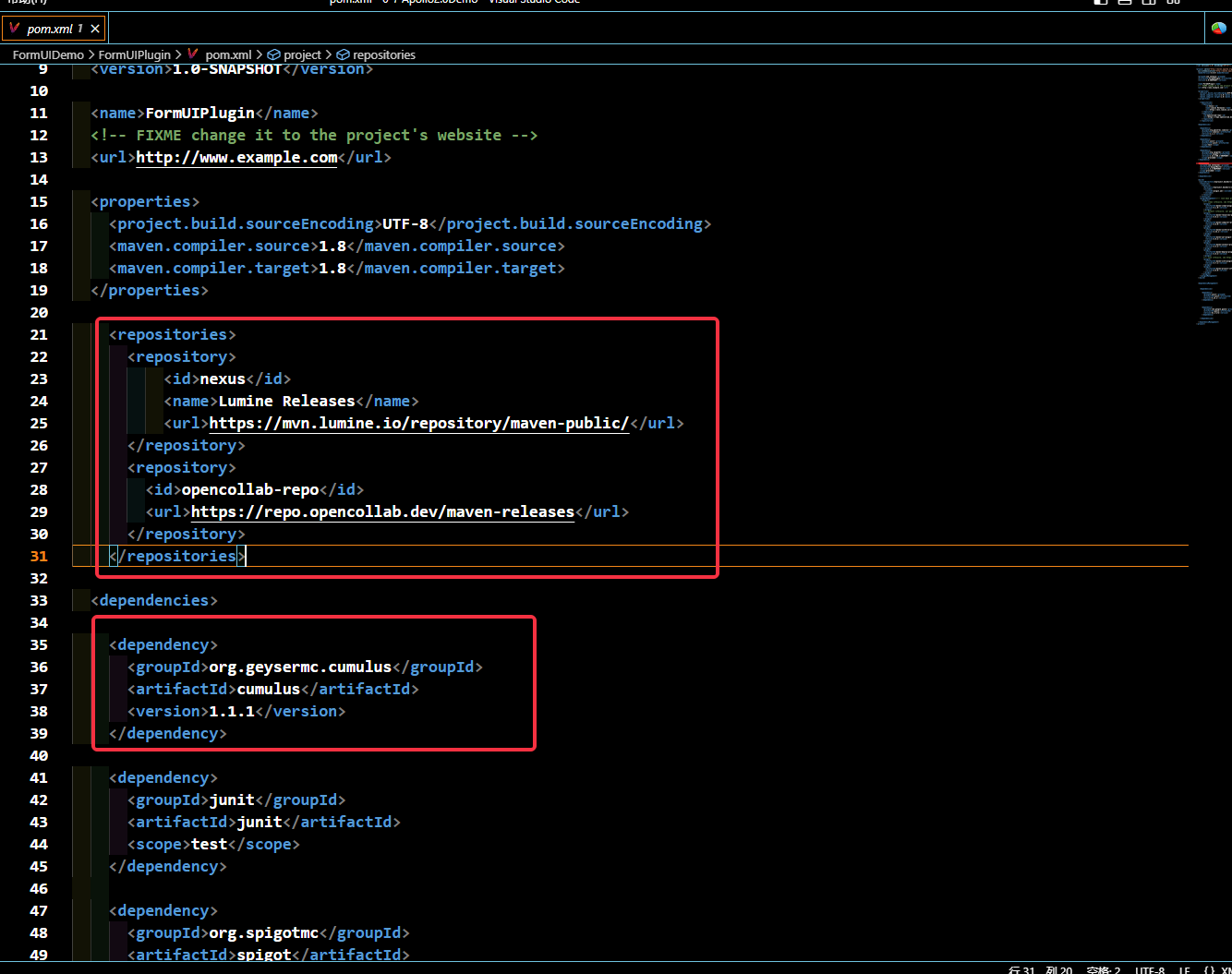The height and width of the screenshot is (974, 1232).
Task: Click the closing repositories tag
Action: (177, 556)
